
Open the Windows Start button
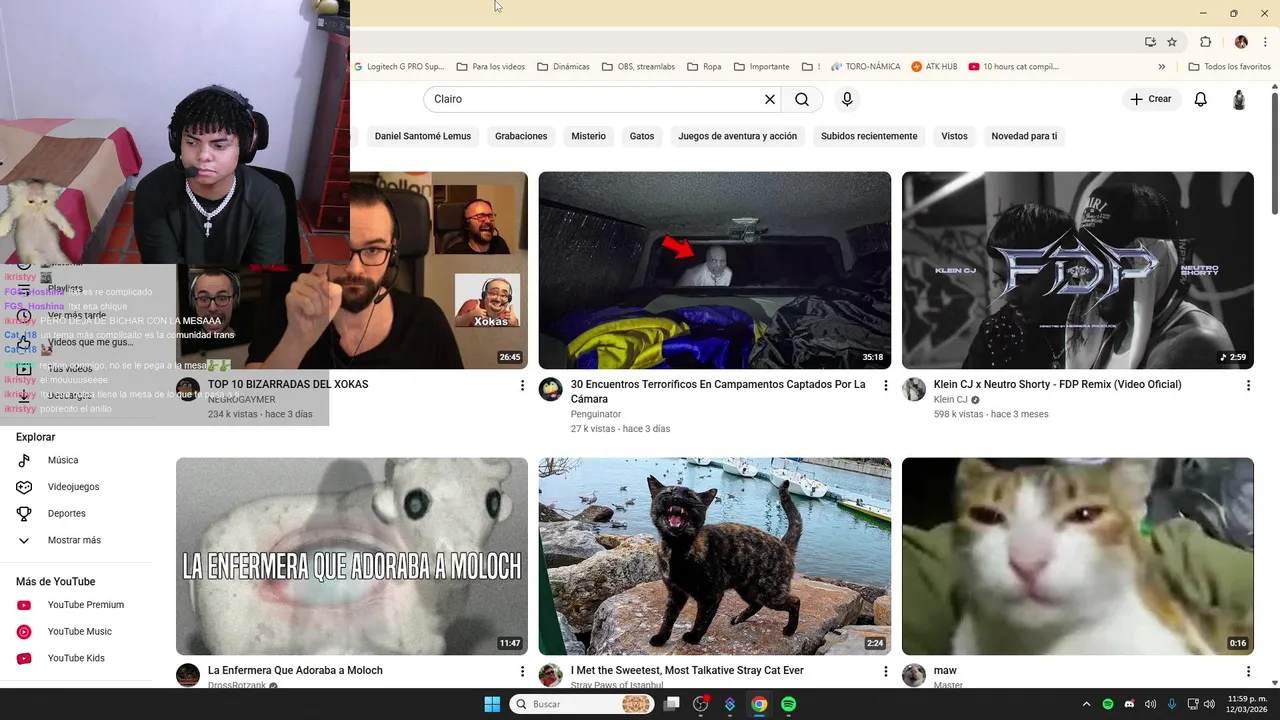click(492, 704)
